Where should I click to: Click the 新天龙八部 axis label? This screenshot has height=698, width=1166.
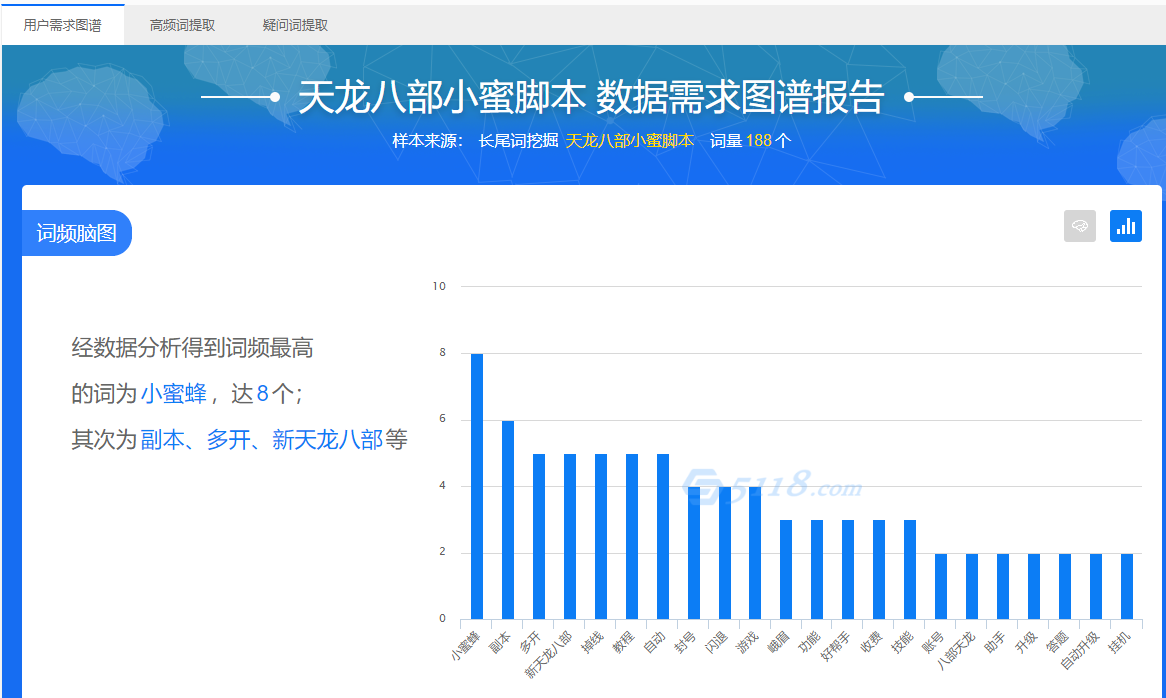tap(550, 654)
